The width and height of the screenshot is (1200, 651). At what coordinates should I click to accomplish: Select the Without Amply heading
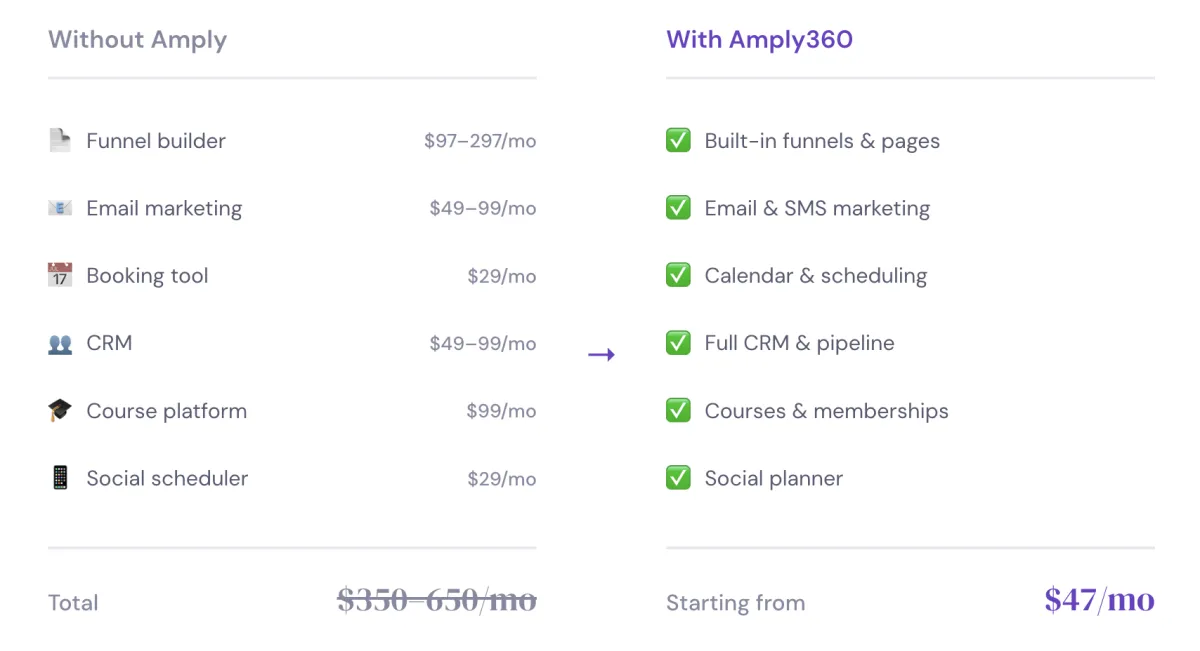(x=137, y=40)
